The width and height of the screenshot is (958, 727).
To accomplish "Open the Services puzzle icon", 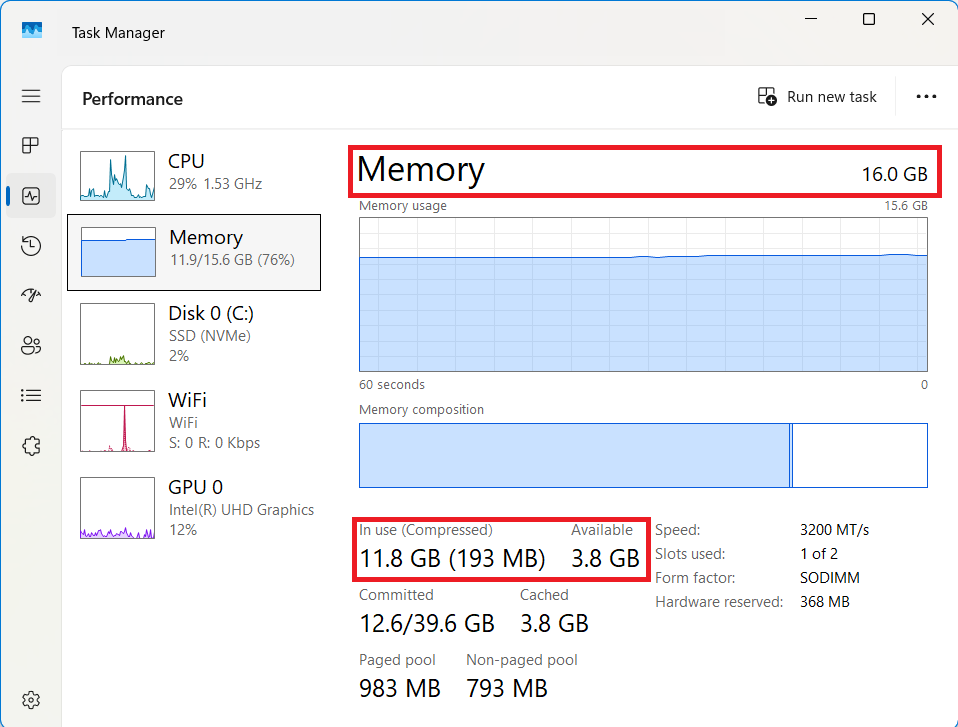I will click(31, 446).
